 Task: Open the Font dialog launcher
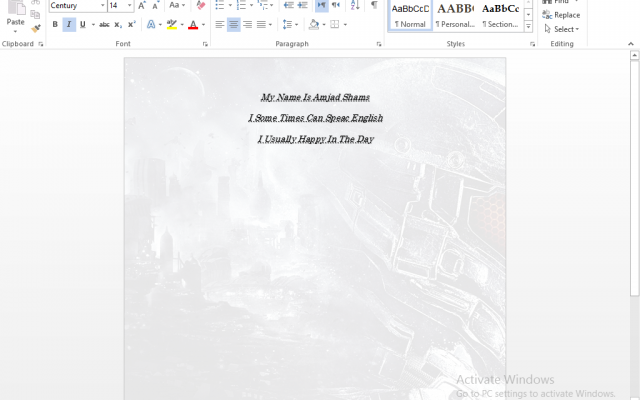(205, 44)
